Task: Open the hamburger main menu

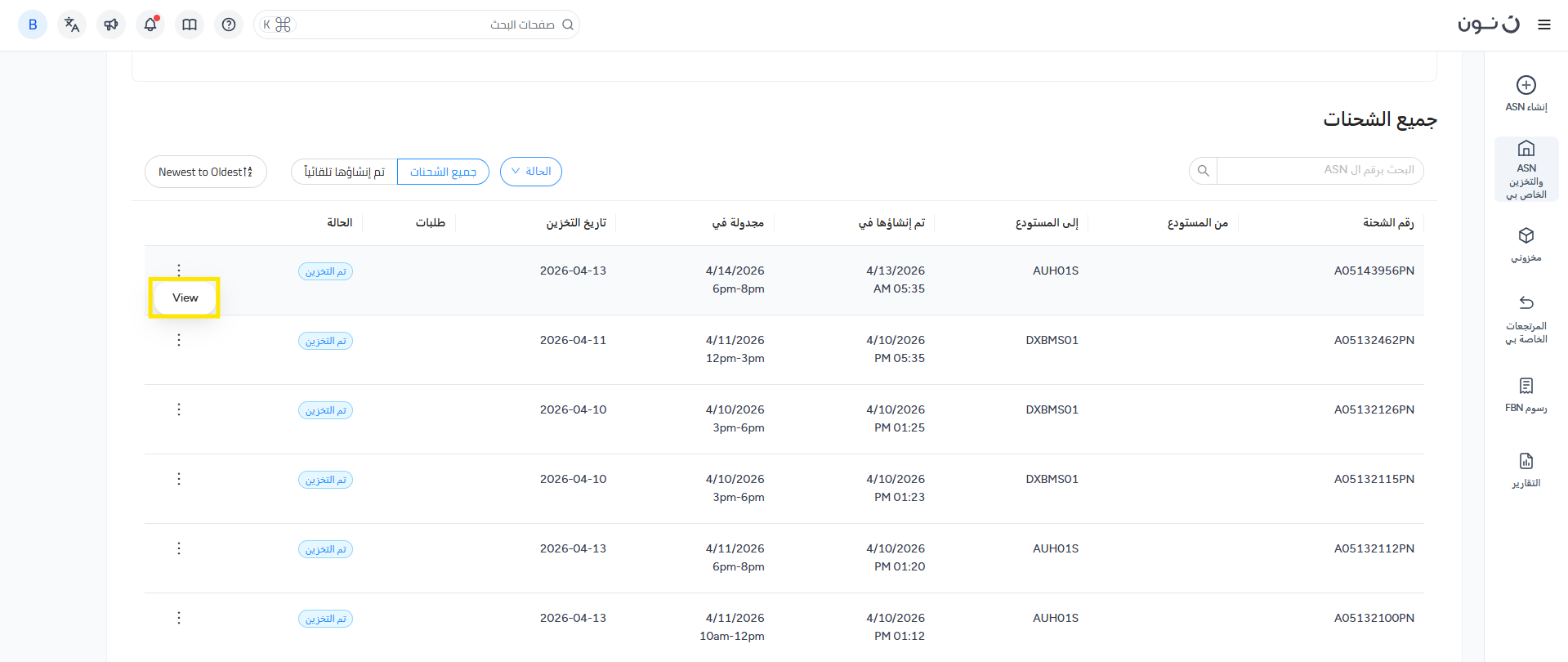Action: pyautogui.click(x=1543, y=25)
